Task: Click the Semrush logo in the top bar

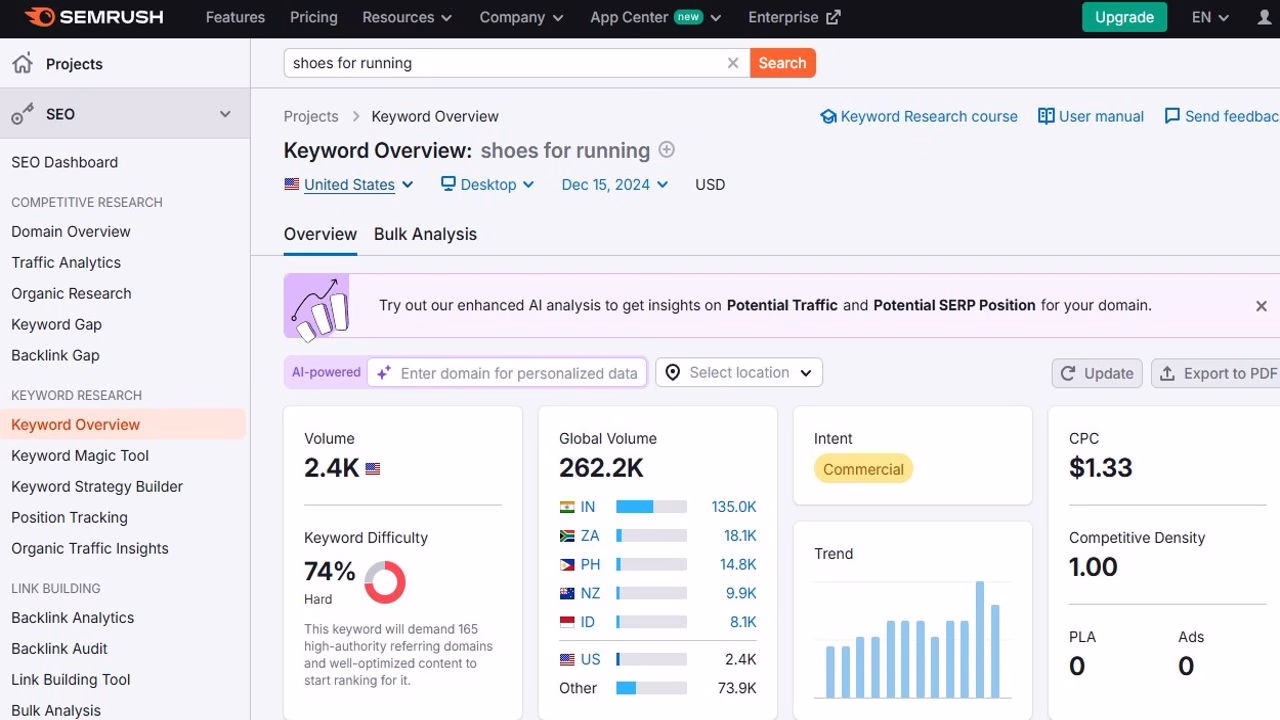Action: pos(93,17)
